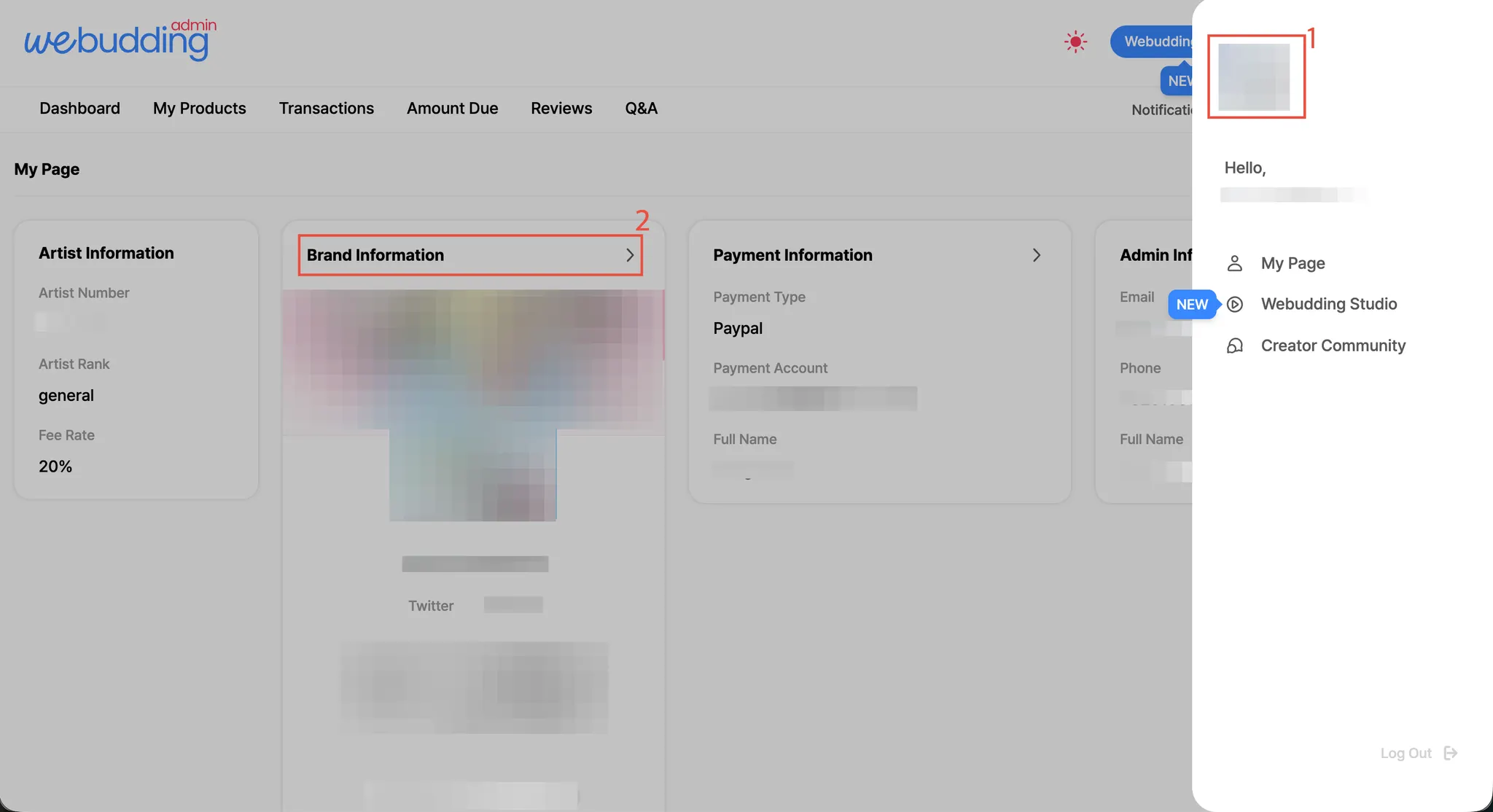1493x812 pixels.
Task: Open My Page from the side panel
Action: click(1293, 263)
